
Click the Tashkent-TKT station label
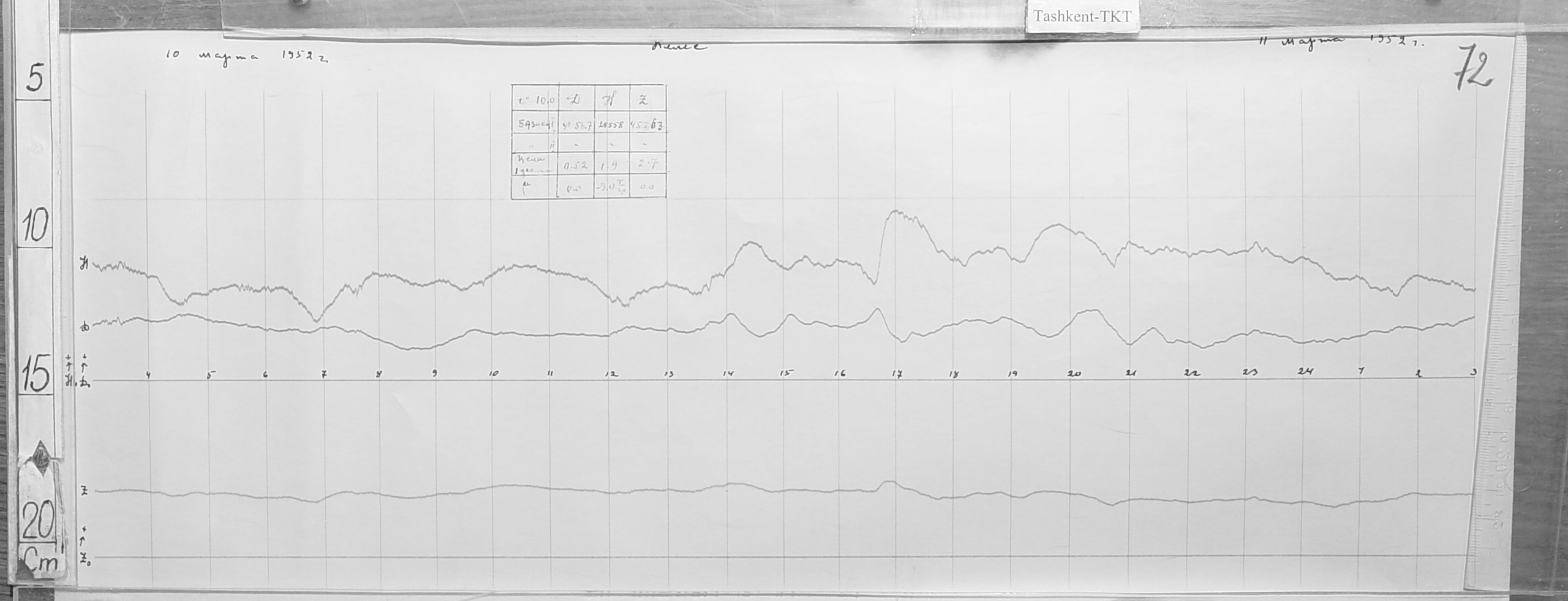[x=1082, y=17]
